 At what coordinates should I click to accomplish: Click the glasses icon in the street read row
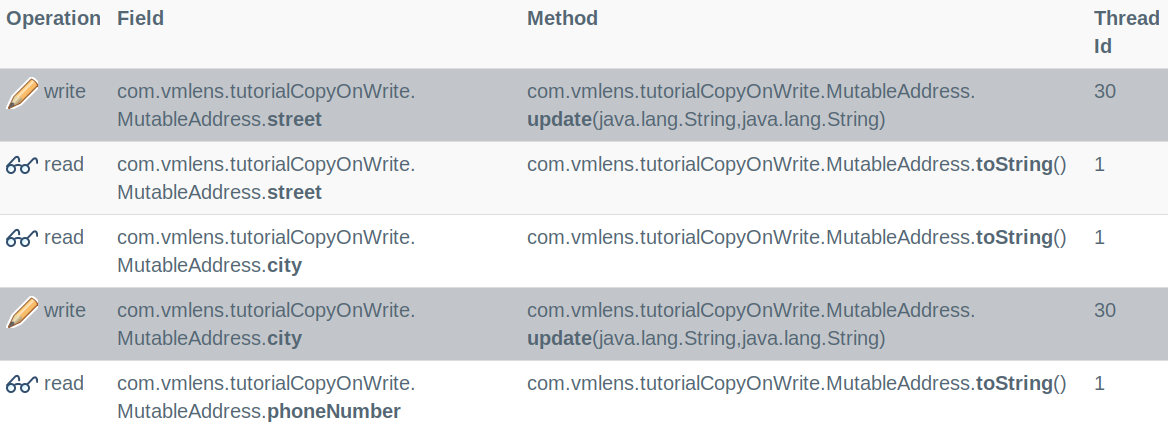pos(22,166)
